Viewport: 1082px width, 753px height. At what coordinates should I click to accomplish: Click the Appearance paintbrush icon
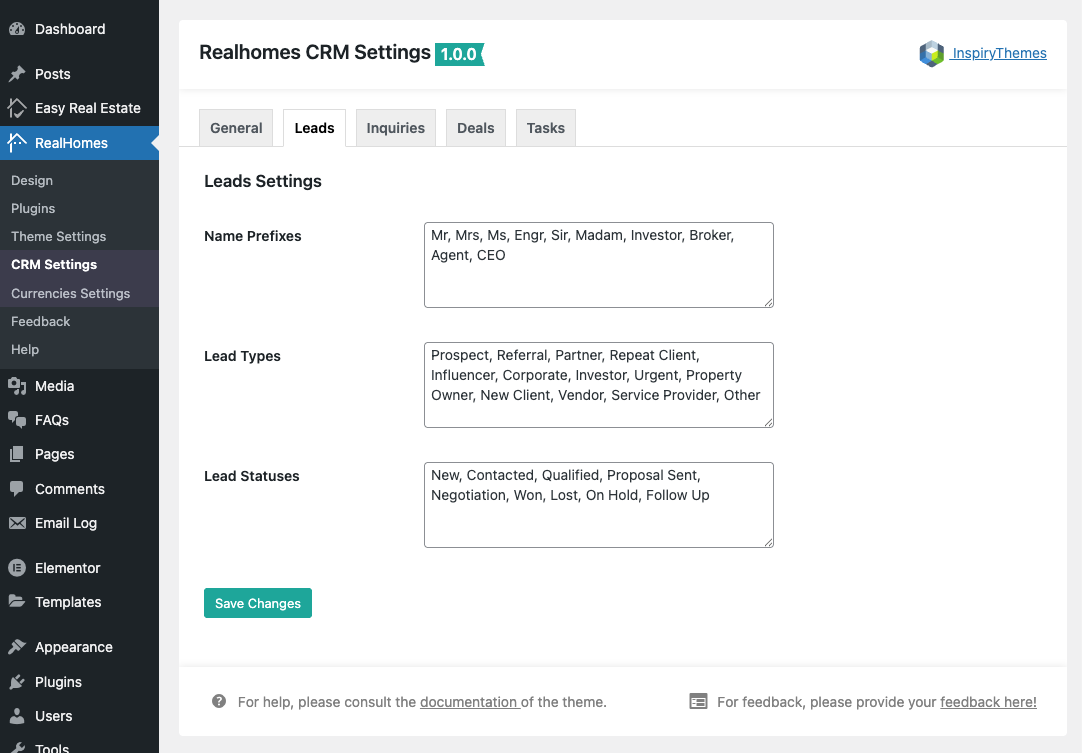tap(17, 647)
